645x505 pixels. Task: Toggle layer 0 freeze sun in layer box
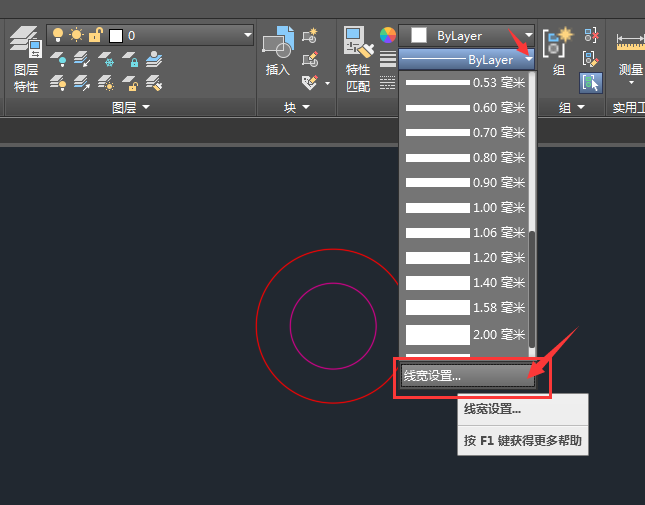click(x=76, y=35)
